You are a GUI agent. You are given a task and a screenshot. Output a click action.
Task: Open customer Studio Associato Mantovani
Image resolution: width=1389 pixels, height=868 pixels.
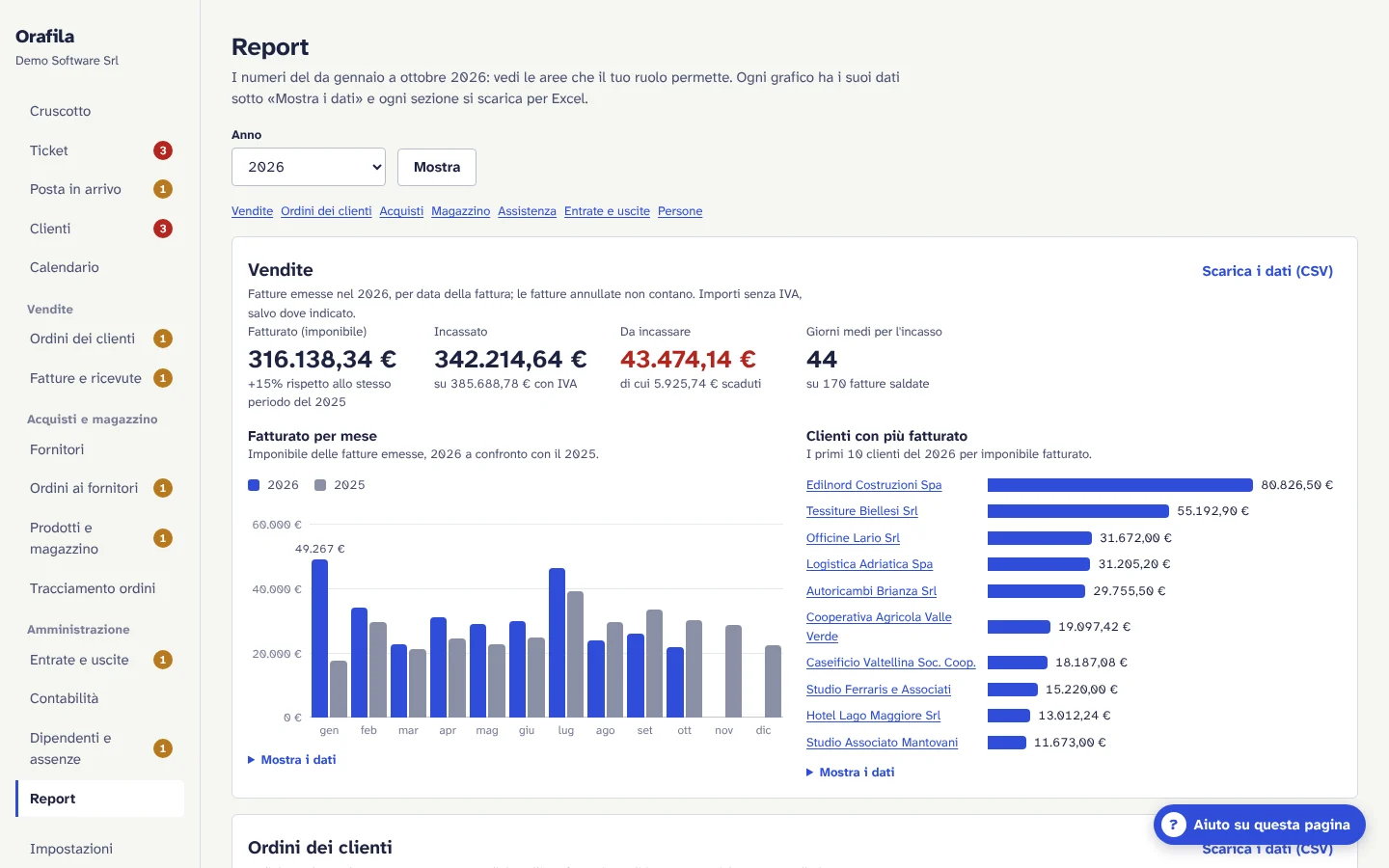(882, 743)
